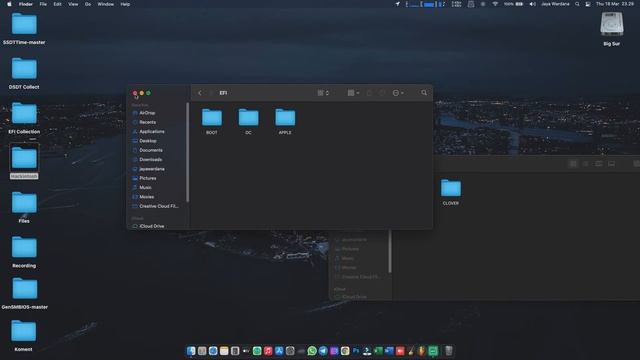Open the OC folder in EFI window
Image resolution: width=640 pixels, height=360 pixels.
click(249, 121)
